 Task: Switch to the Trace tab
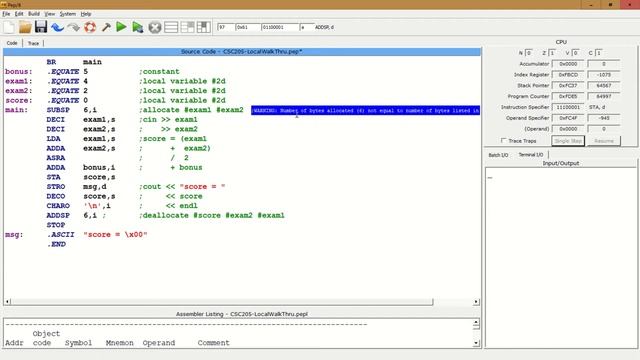point(33,43)
